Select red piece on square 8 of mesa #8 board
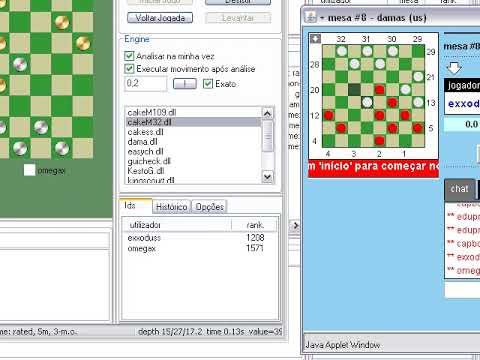Screen dimensions: 480x360 click(341, 128)
